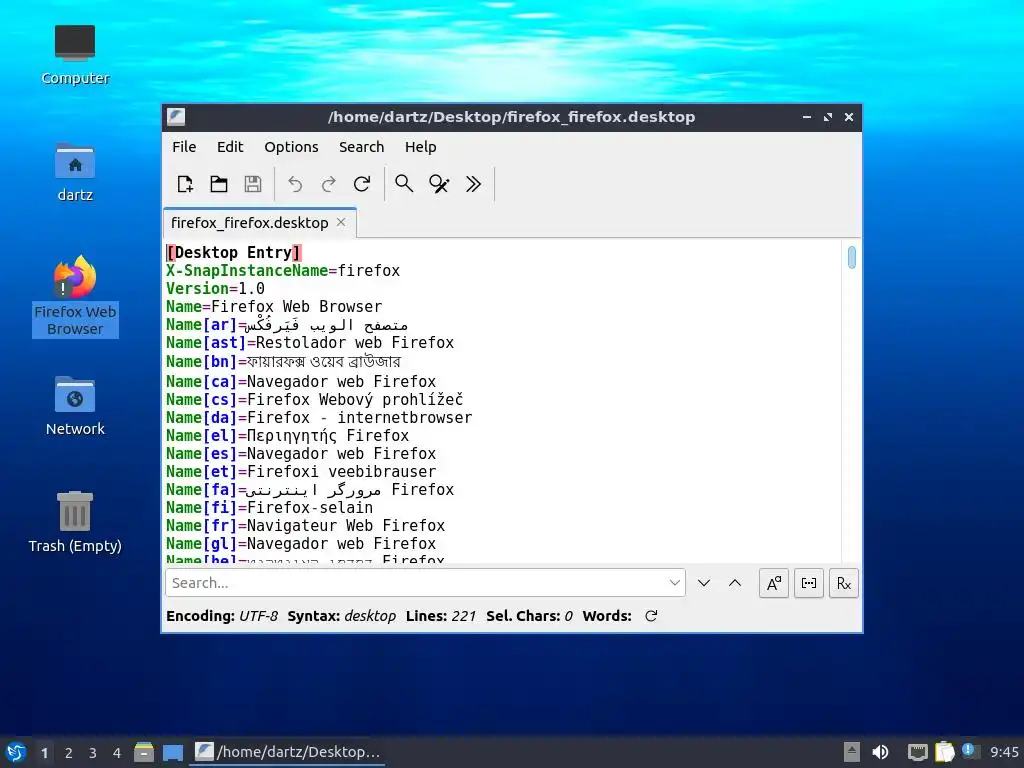
Task: Click the Name[et]=Firefoxi veebibrauser line
Action: coord(301,472)
